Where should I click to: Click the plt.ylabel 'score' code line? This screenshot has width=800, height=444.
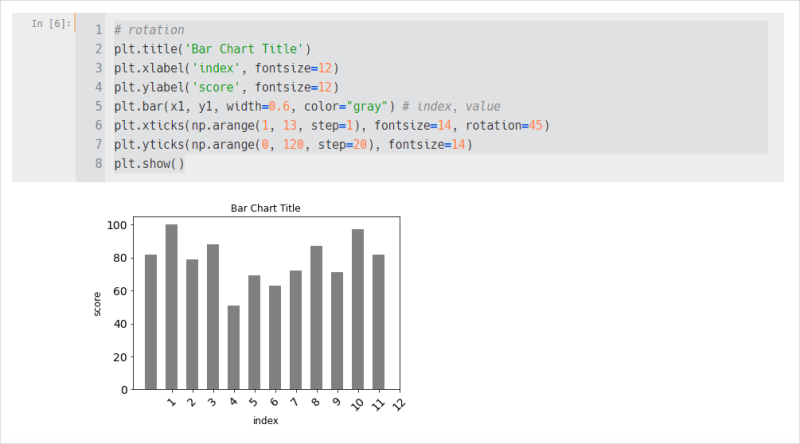coord(226,87)
